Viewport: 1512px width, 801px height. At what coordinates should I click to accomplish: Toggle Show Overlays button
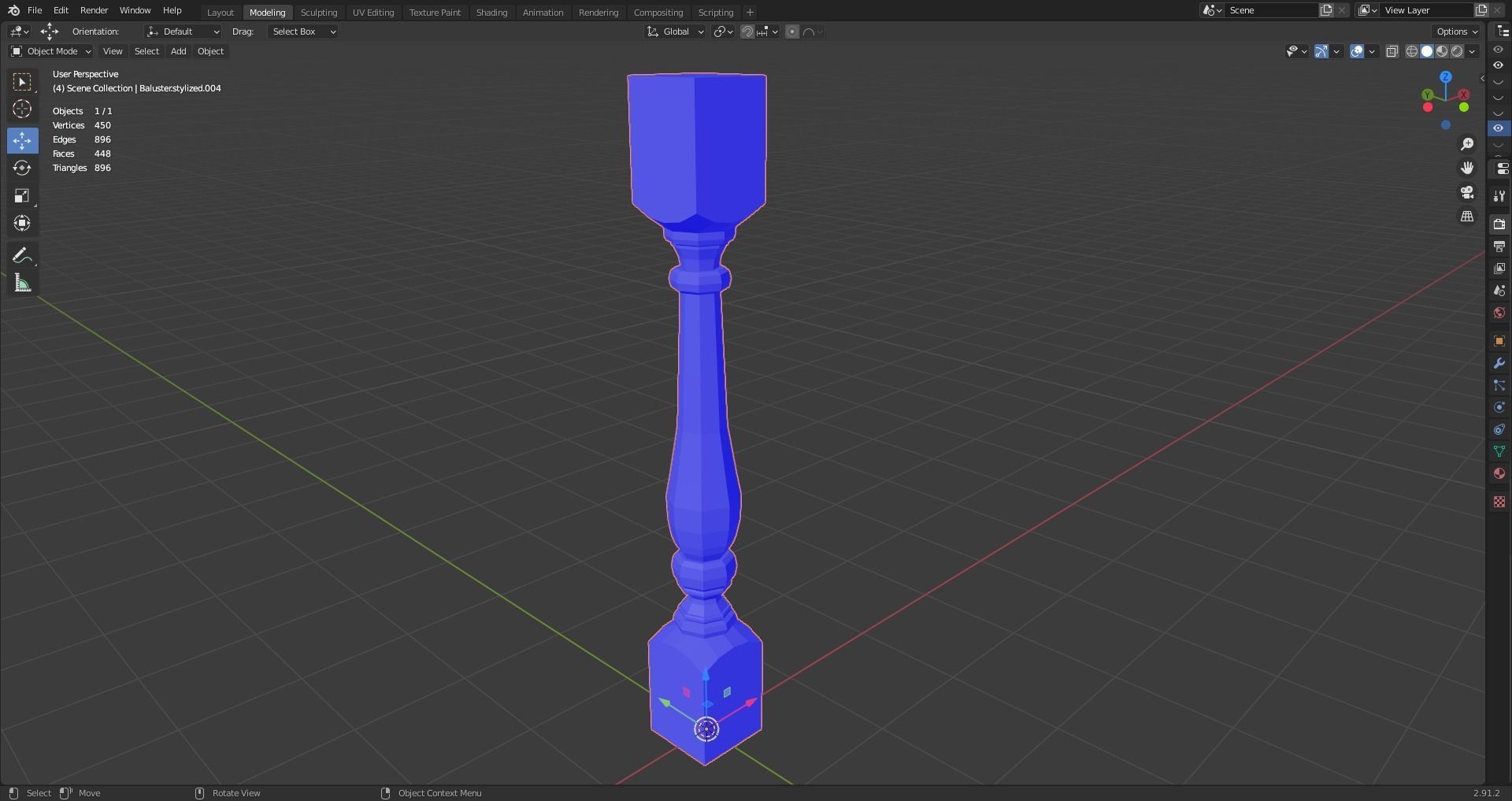point(1357,51)
